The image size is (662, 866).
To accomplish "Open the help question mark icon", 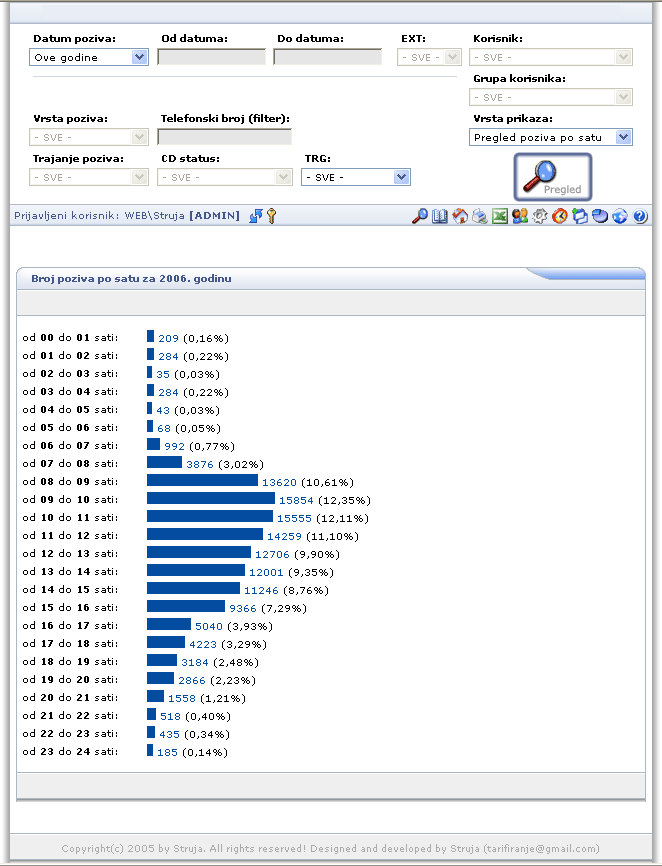I will pyautogui.click(x=640, y=216).
